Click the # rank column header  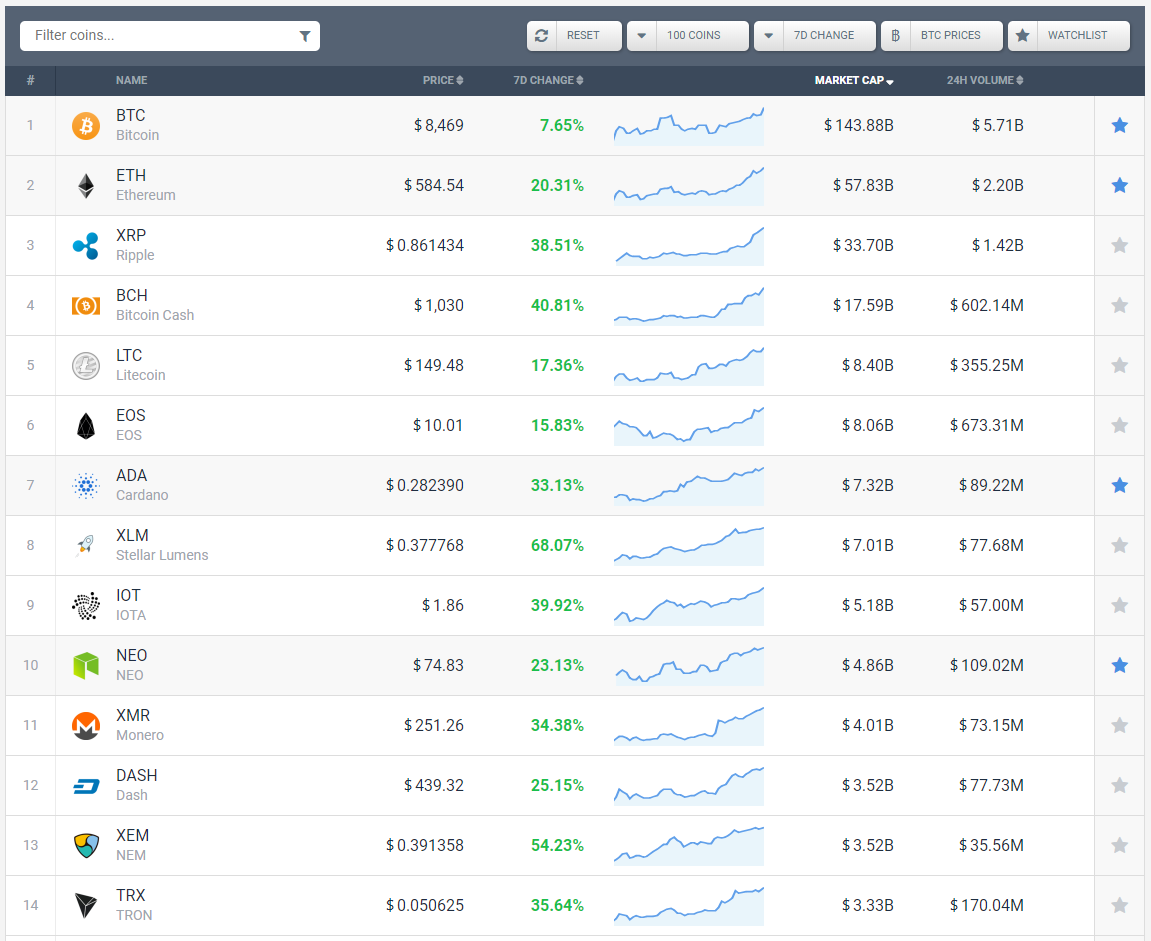click(30, 80)
